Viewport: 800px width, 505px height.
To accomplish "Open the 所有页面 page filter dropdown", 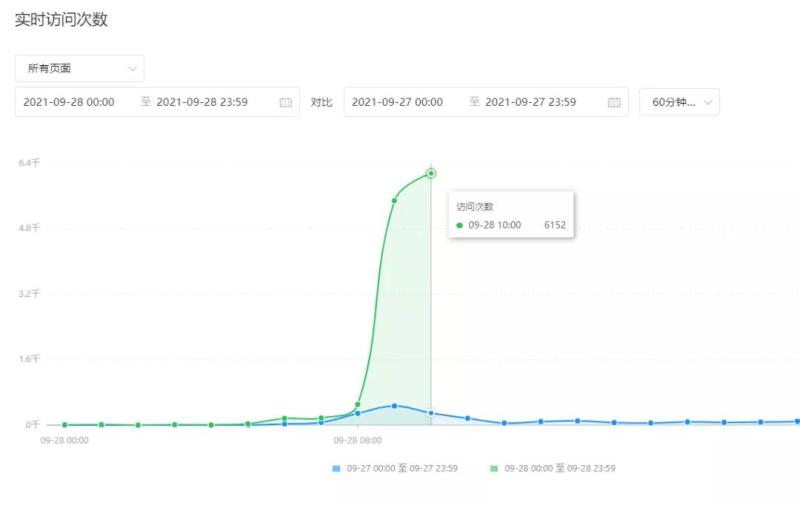I will coord(80,68).
